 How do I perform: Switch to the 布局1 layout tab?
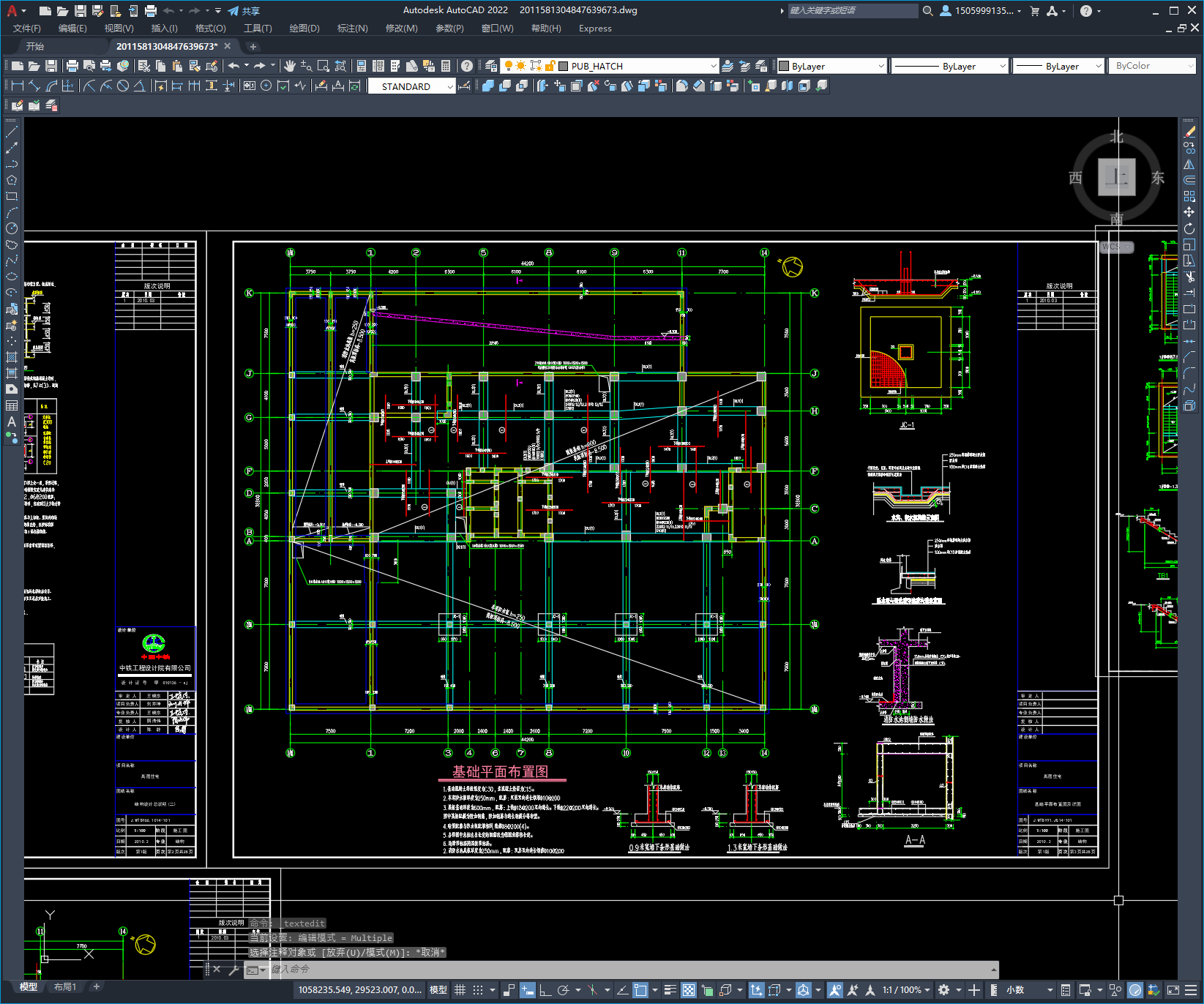tap(65, 987)
